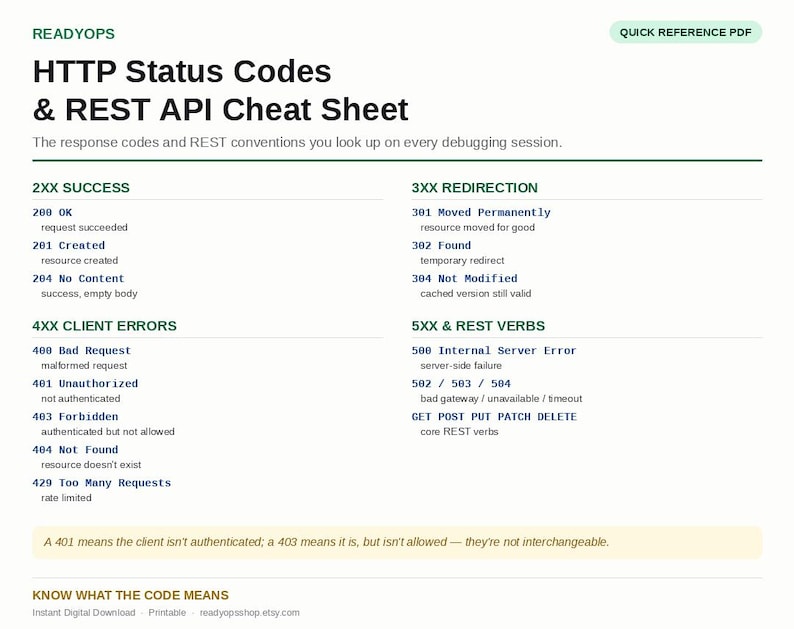Click the subtitle about response codes
The width and height of the screenshot is (794, 629).
pyautogui.click(x=297, y=142)
